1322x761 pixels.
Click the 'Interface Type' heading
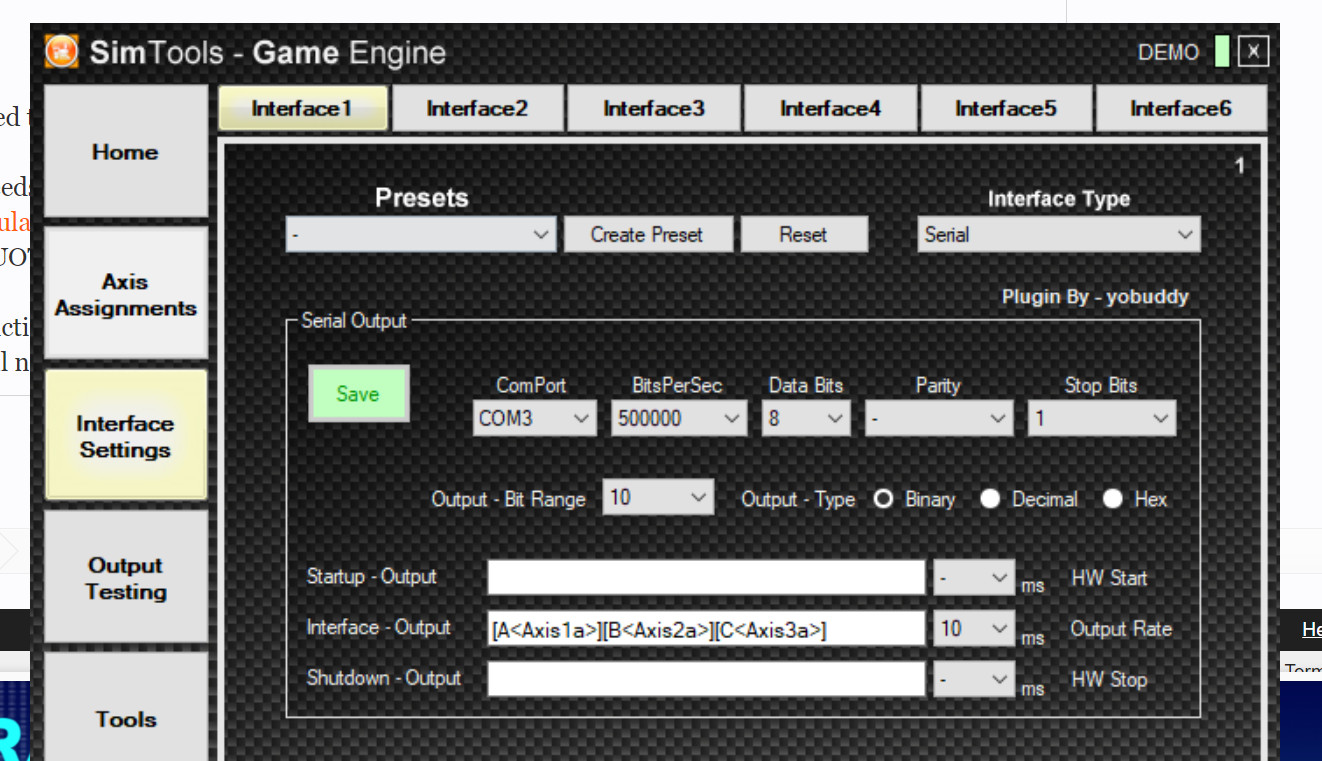(1059, 199)
